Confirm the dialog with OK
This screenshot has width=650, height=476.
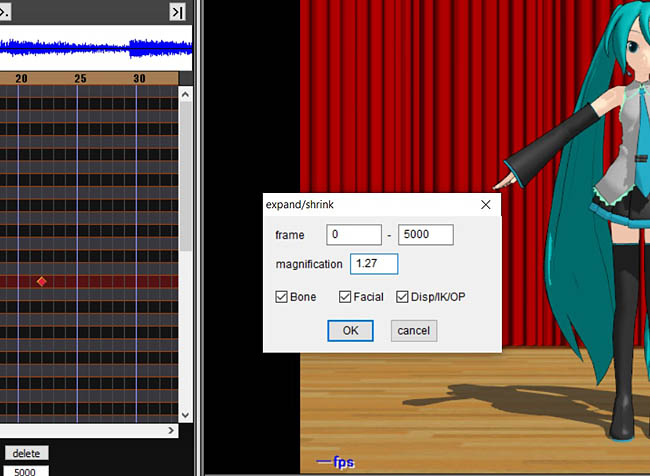coord(350,330)
